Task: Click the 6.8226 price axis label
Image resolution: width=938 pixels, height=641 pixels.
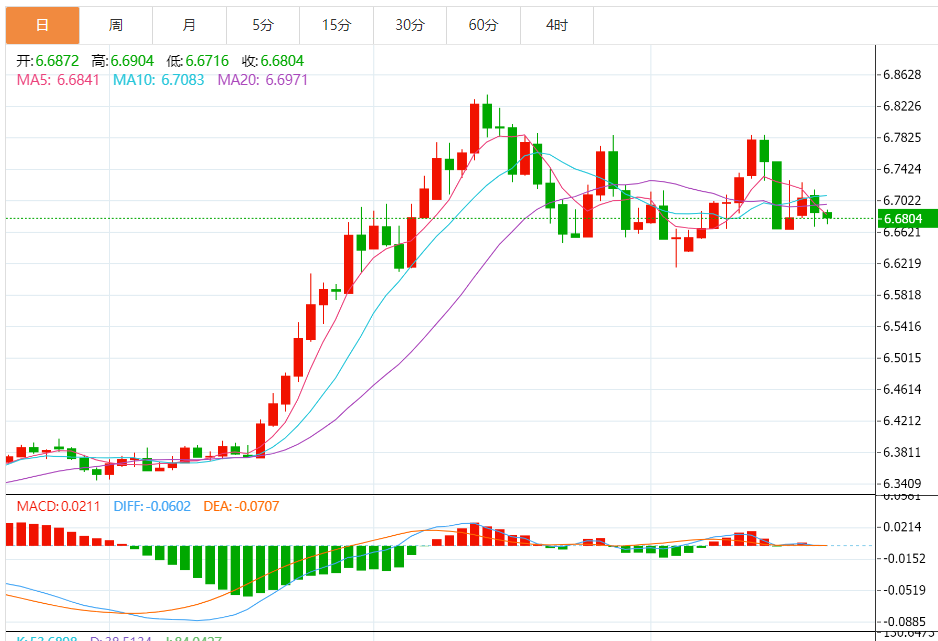Action: 903,106
